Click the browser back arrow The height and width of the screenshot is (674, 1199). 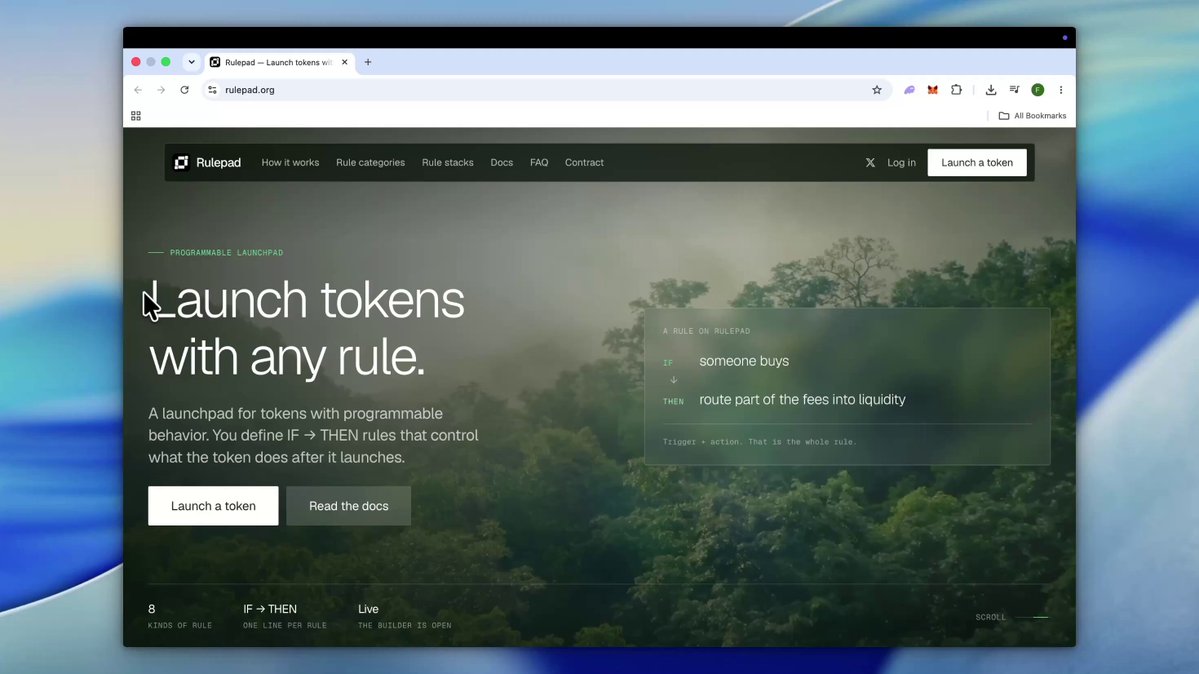[x=138, y=90]
